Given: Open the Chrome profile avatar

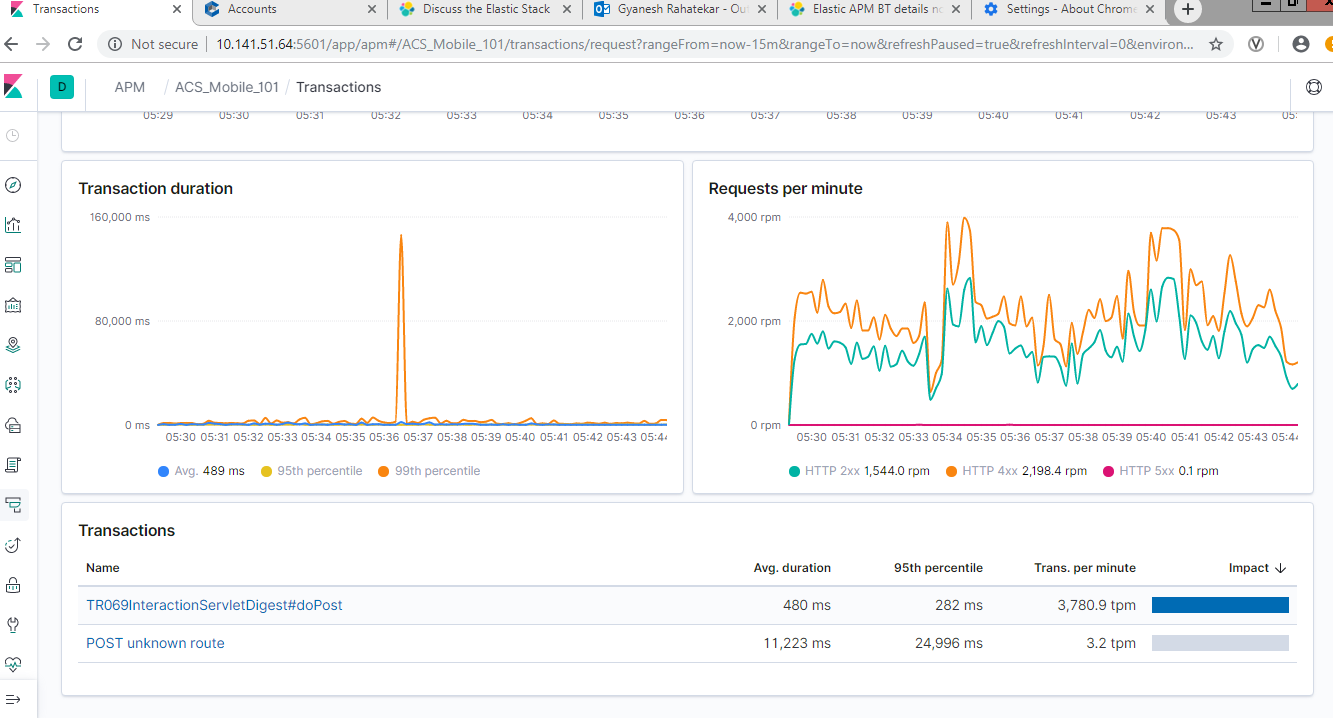Looking at the screenshot, I should point(1301,44).
